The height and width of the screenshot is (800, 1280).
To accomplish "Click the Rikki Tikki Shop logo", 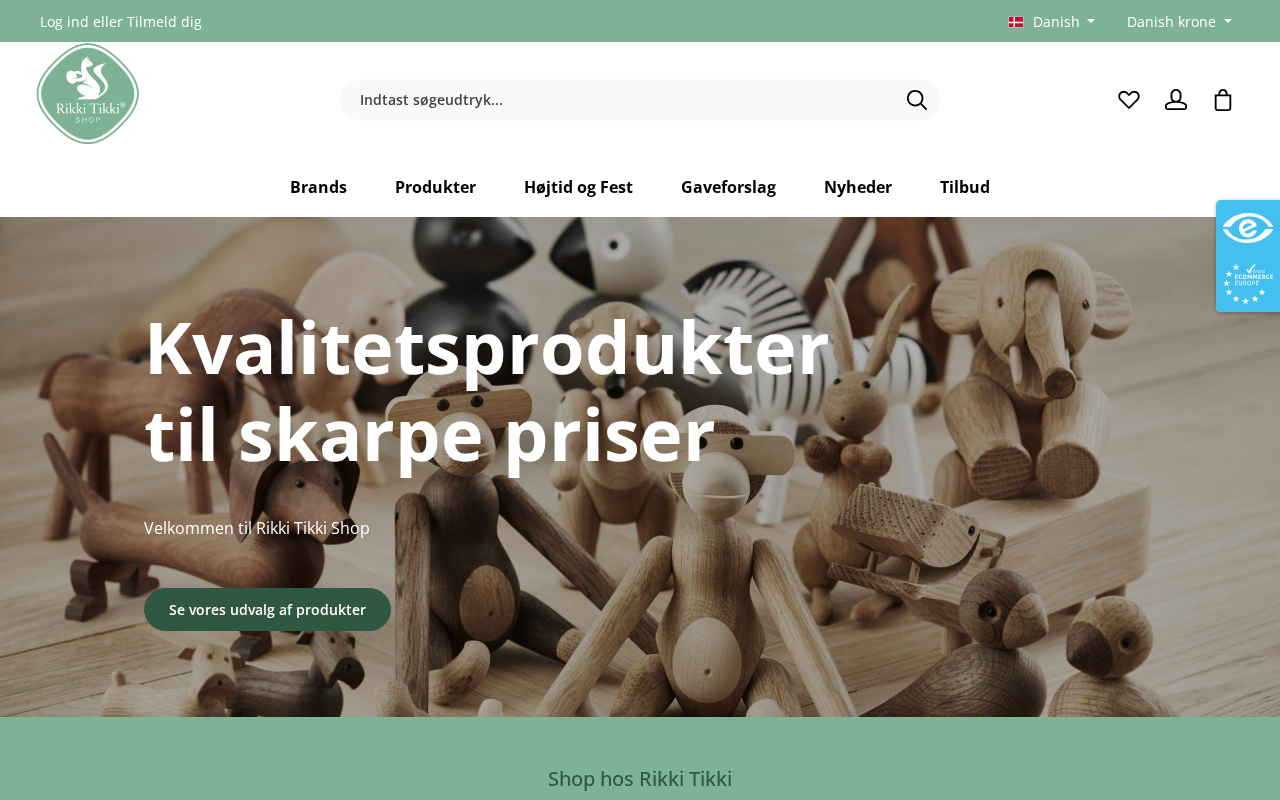I will coord(88,94).
